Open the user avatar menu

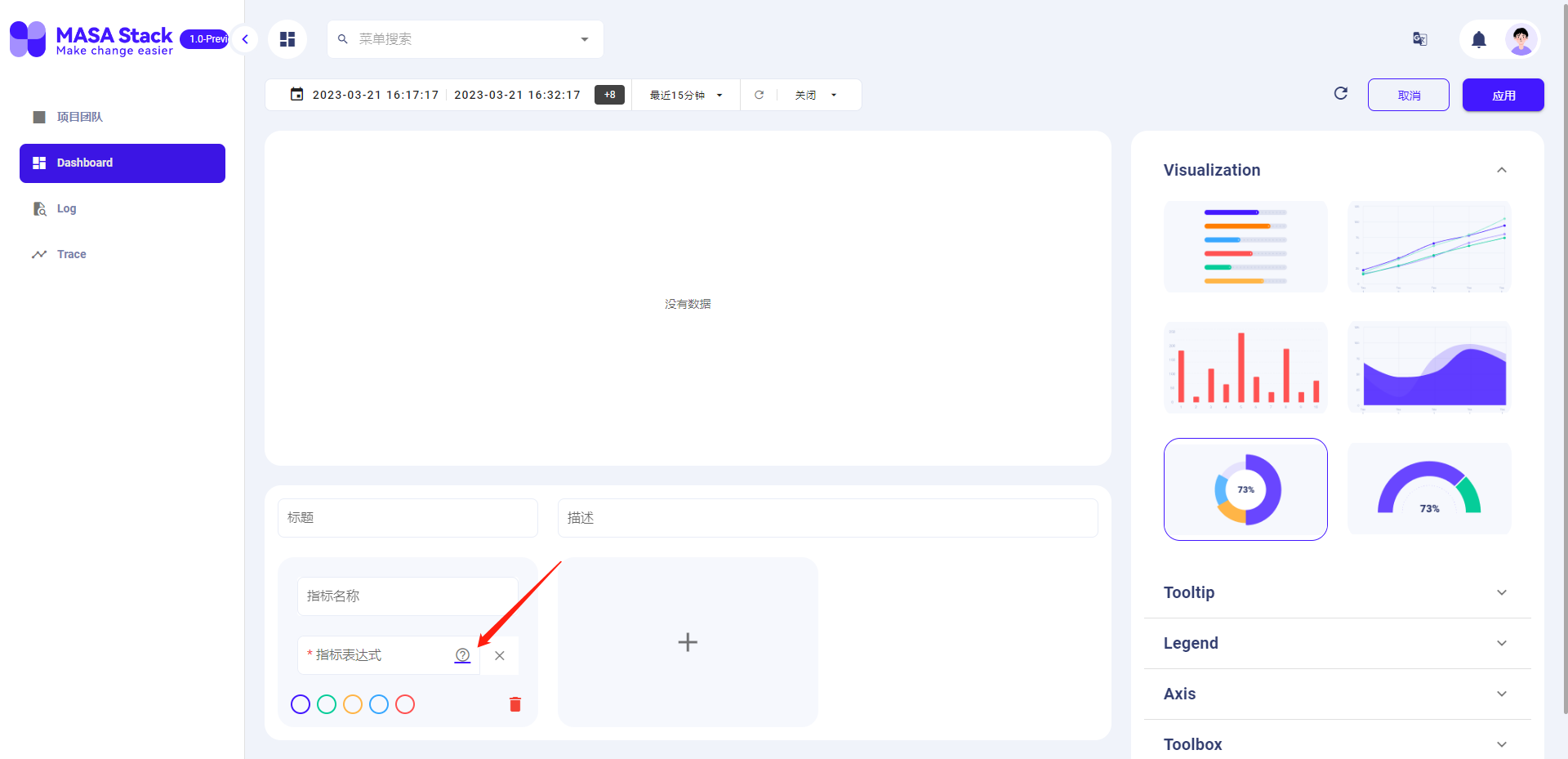coord(1521,39)
